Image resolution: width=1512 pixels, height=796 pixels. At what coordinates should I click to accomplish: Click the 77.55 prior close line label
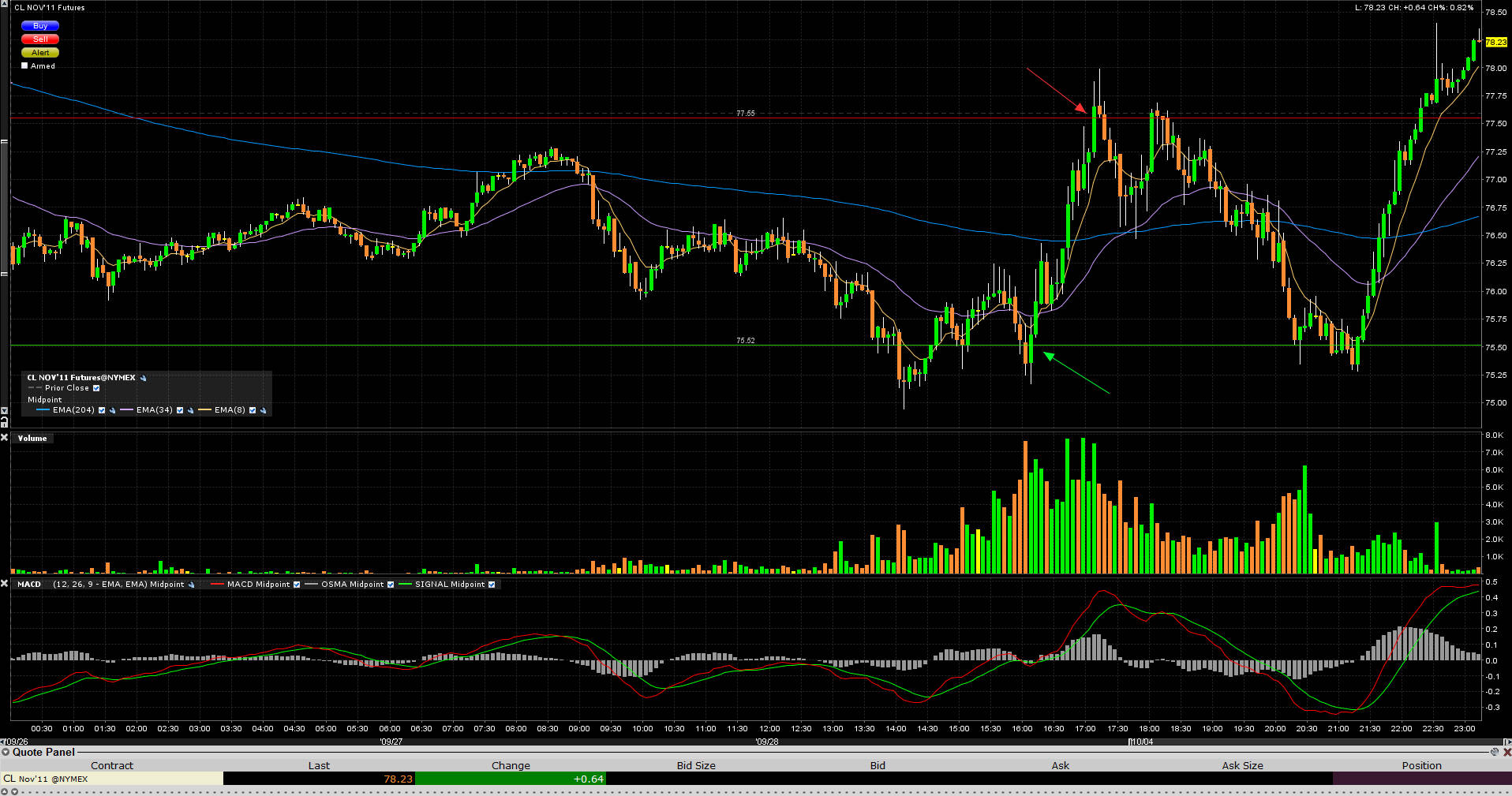pyautogui.click(x=746, y=114)
